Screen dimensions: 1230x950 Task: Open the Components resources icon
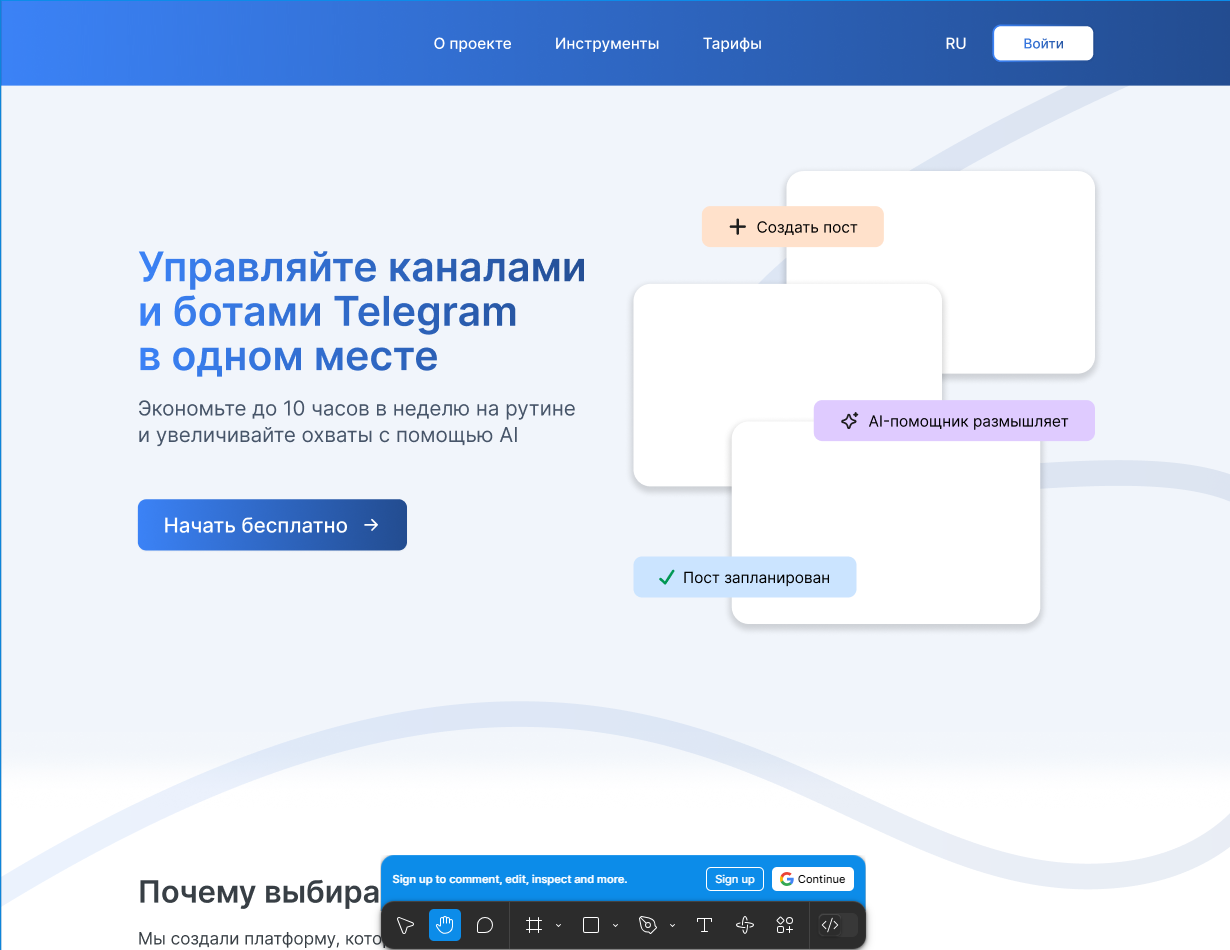click(785, 925)
